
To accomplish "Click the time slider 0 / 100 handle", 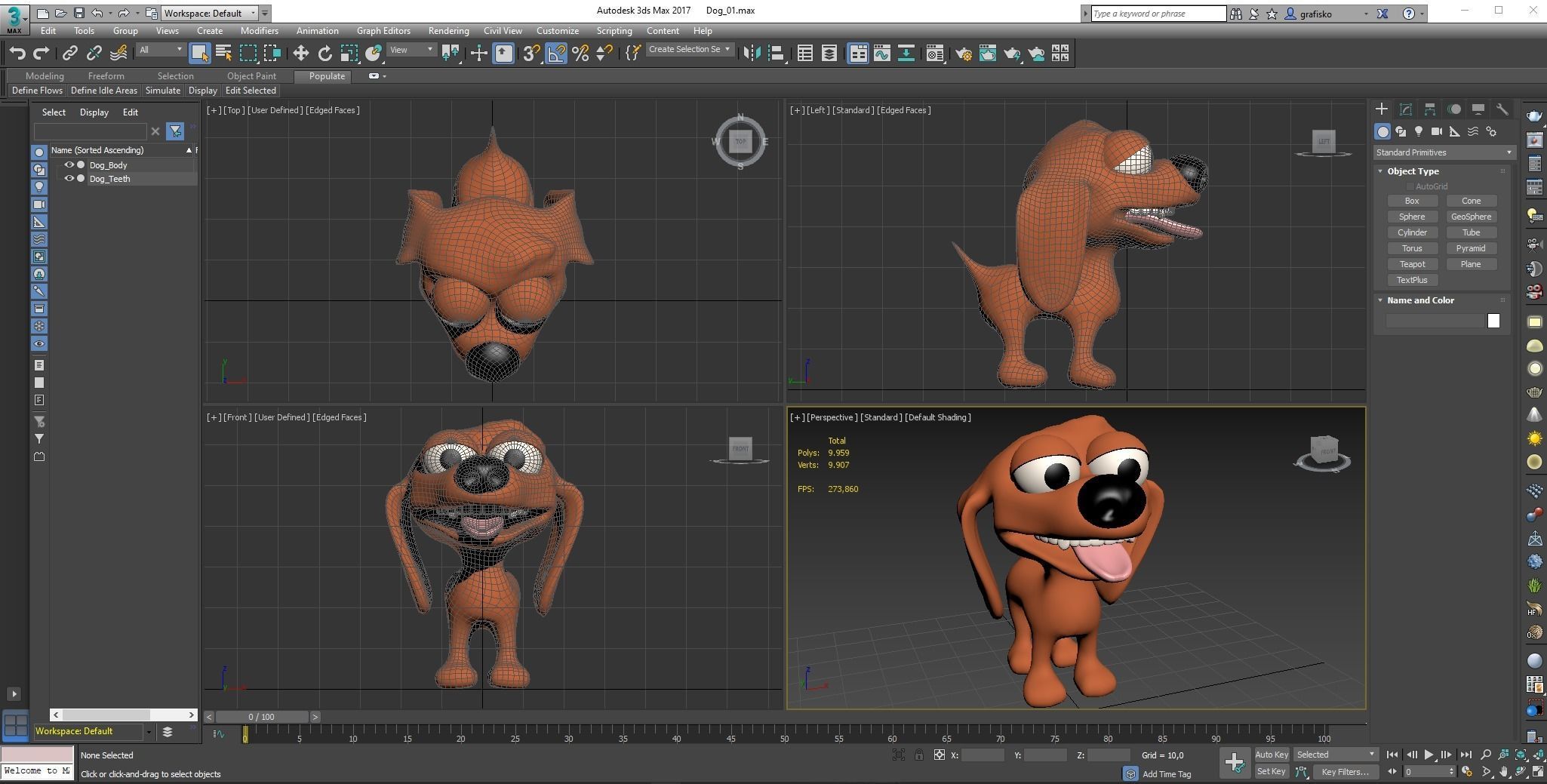I will point(261,717).
